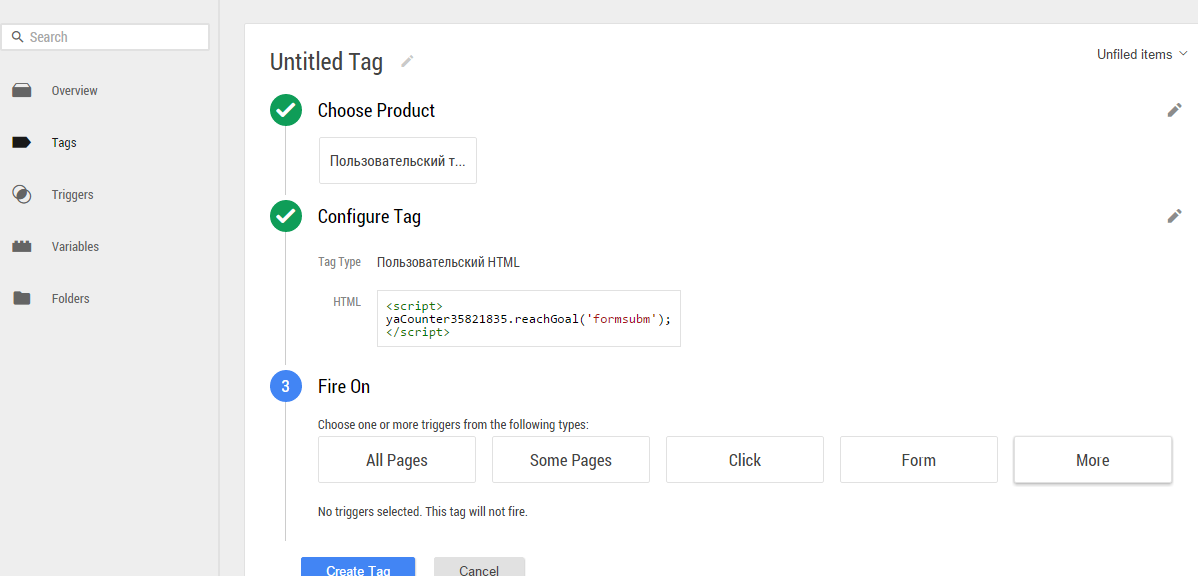
Task: Choose the Some Pages trigger
Action: click(x=571, y=460)
